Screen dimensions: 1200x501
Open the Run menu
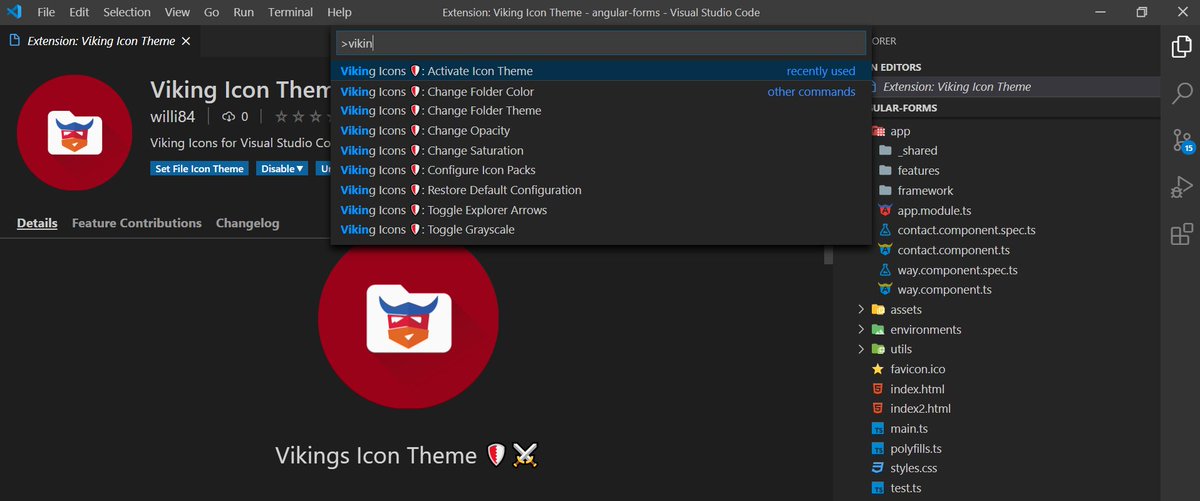pyautogui.click(x=243, y=12)
